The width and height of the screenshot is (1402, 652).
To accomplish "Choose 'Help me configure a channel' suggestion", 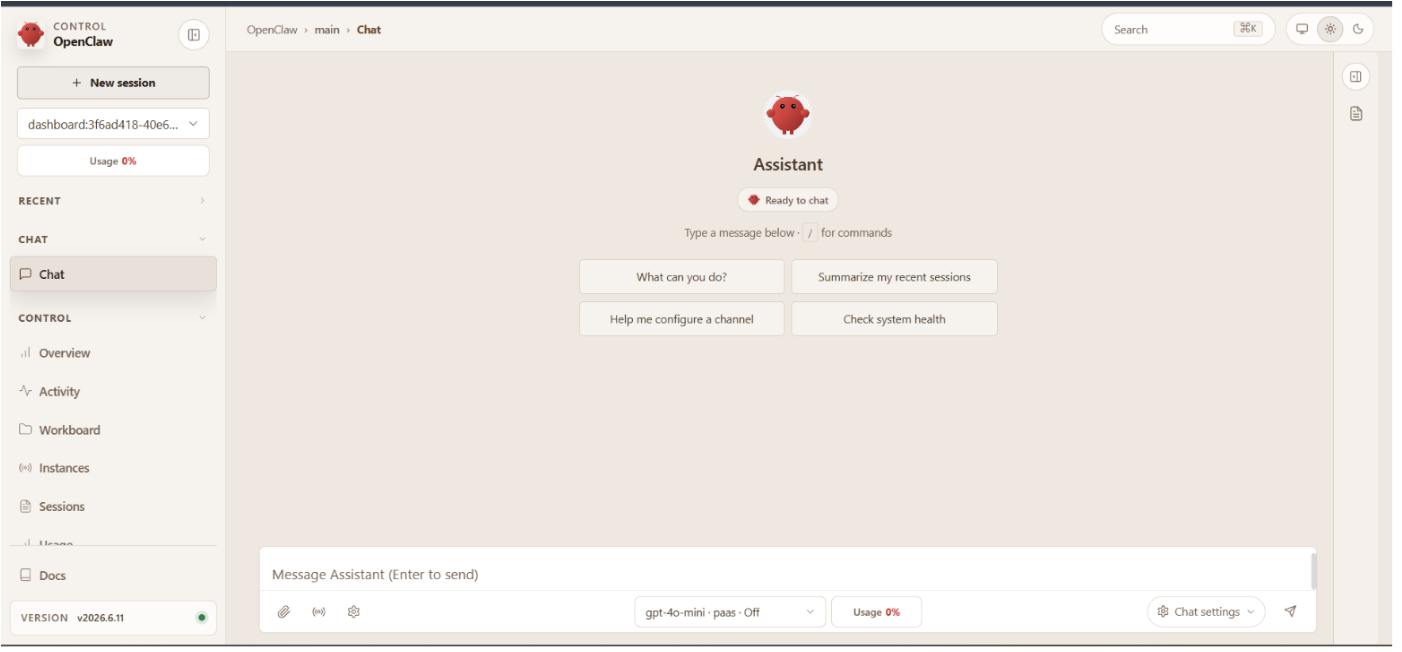I will tap(682, 319).
